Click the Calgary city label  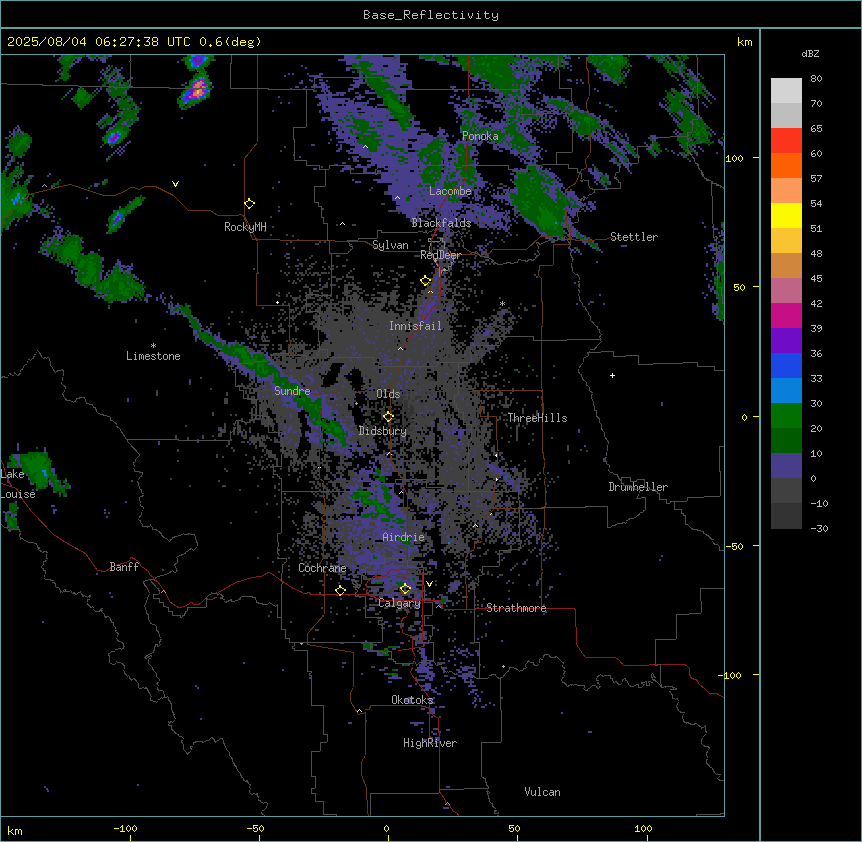coord(399,603)
